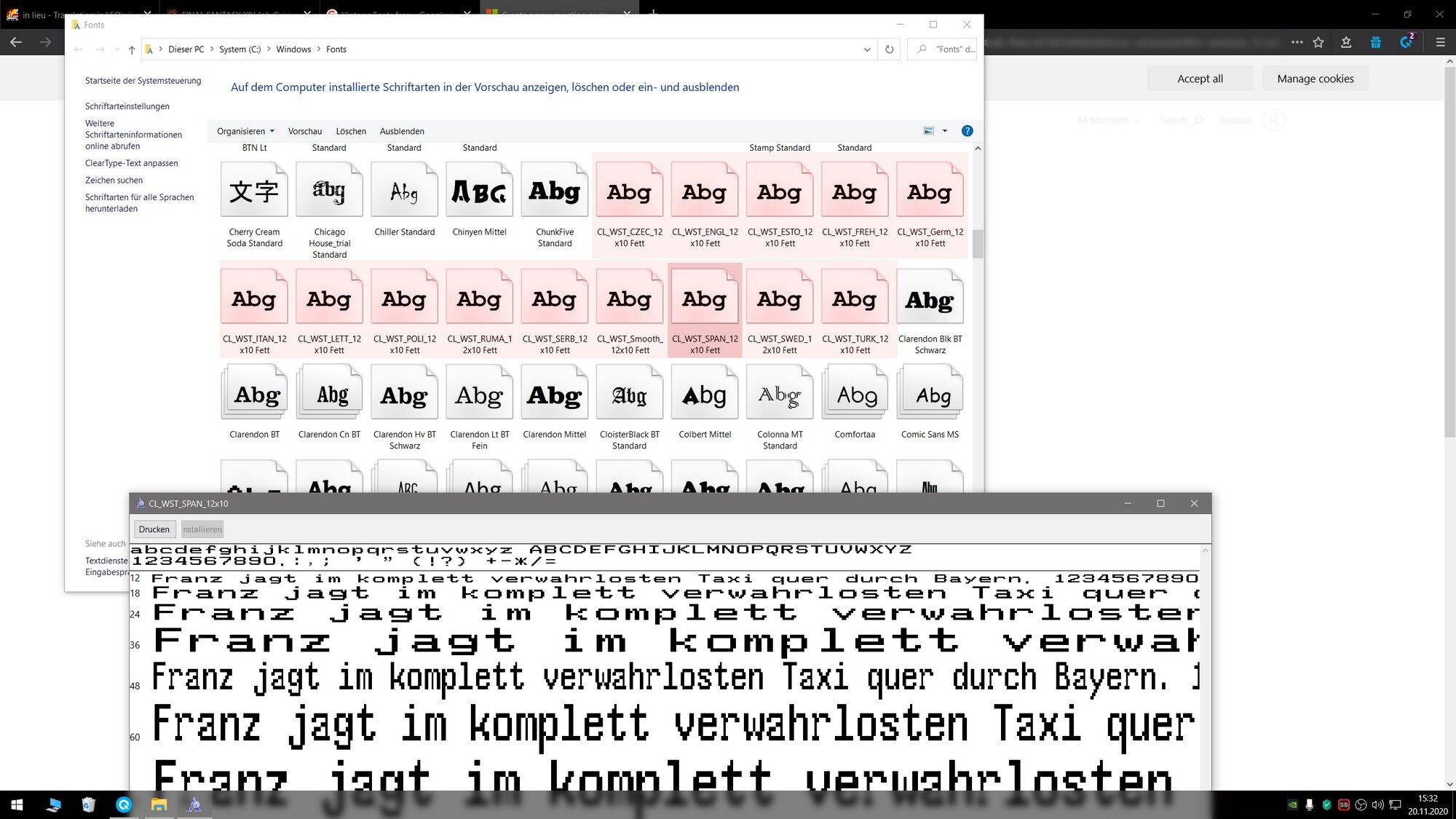Go up one folder level
Image resolution: width=1456 pixels, height=819 pixels.
point(132,50)
